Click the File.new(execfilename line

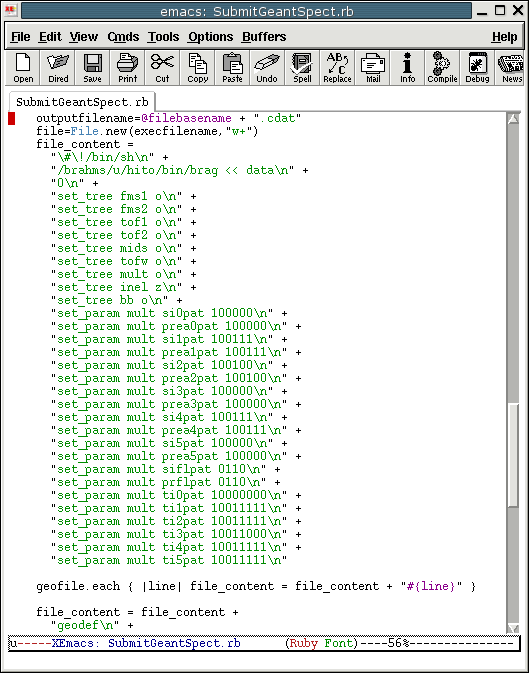click(x=147, y=131)
